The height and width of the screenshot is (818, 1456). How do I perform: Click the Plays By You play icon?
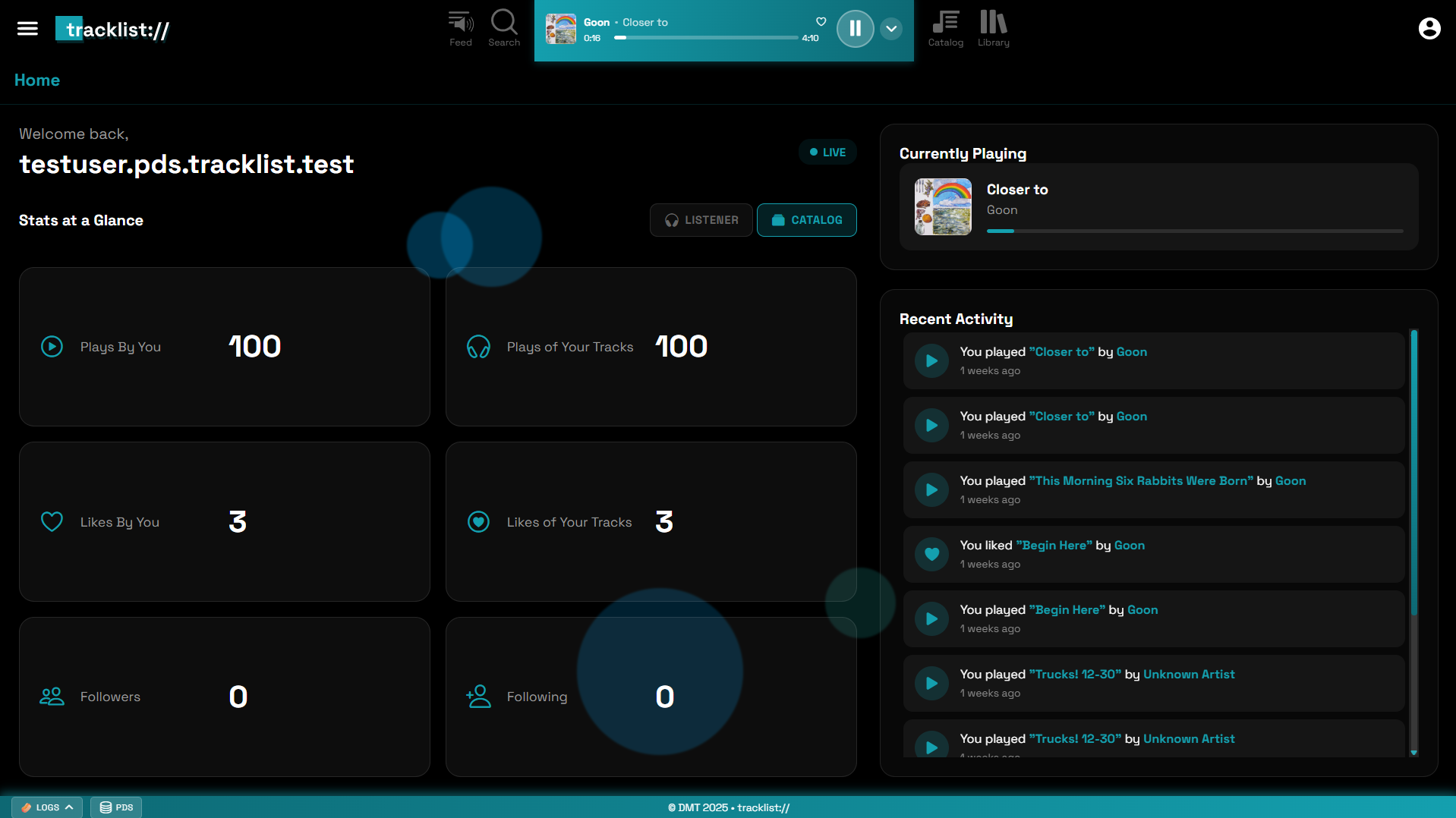pyautogui.click(x=52, y=347)
